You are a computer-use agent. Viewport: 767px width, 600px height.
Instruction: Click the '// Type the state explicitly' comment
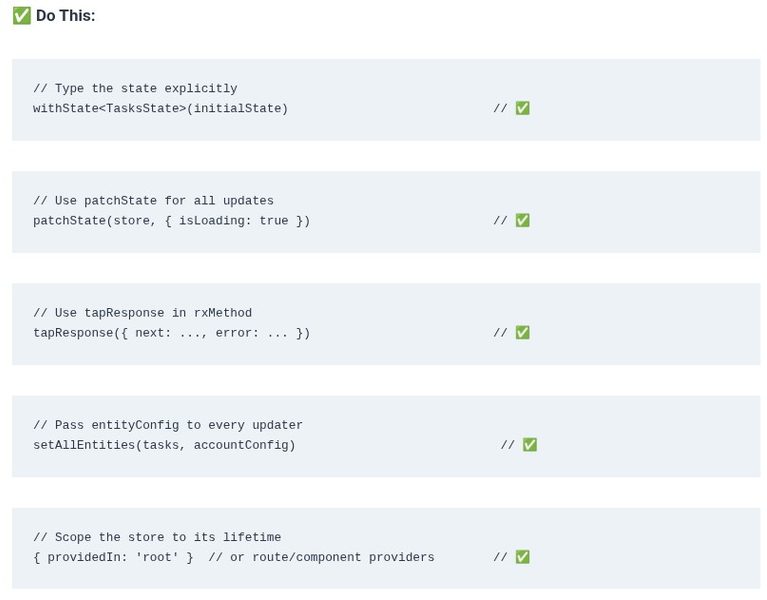point(135,89)
